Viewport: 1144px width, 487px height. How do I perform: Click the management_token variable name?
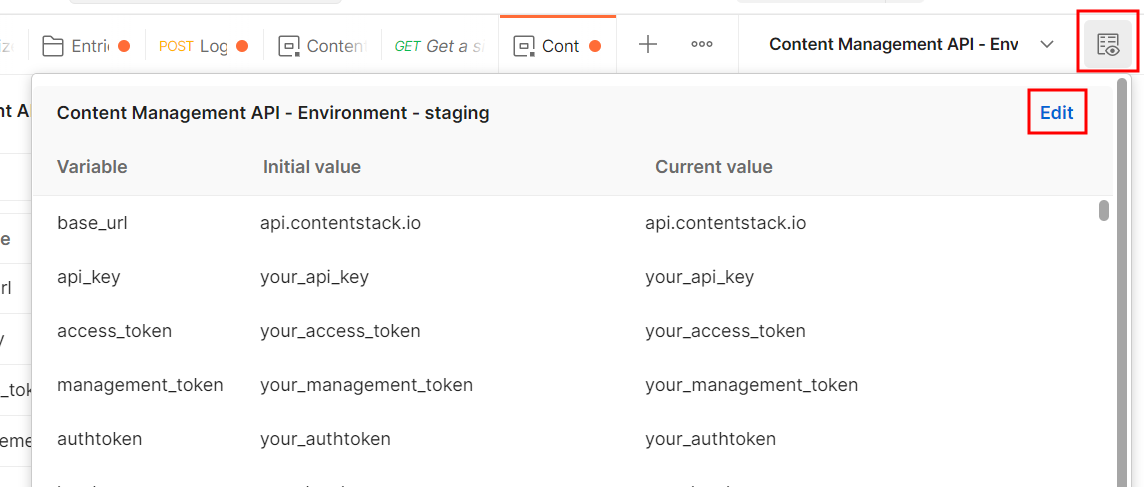(140, 384)
